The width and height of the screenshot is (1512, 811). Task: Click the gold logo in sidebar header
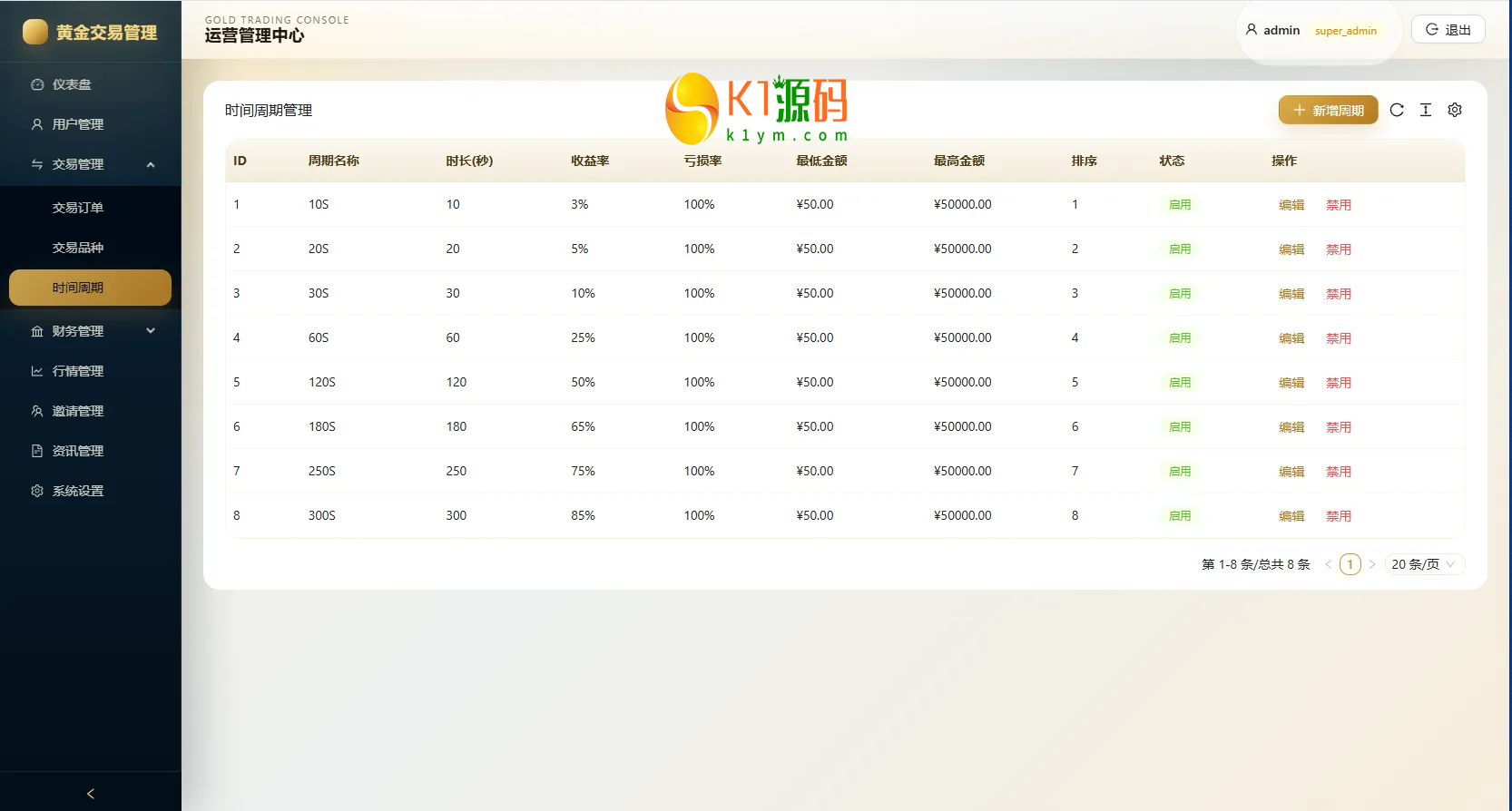35,33
